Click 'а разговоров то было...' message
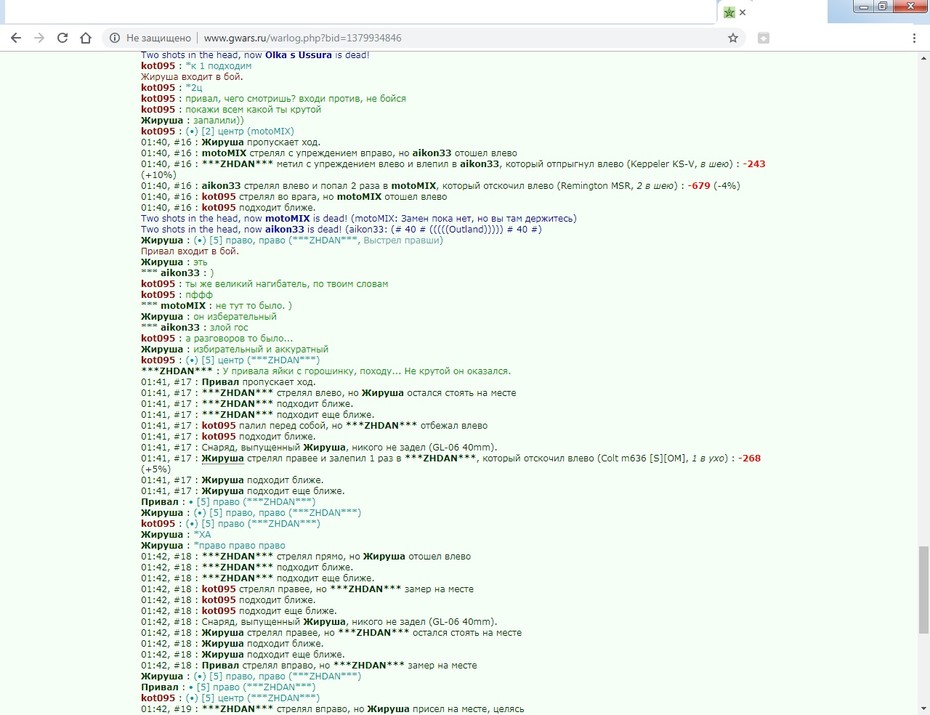 239,339
